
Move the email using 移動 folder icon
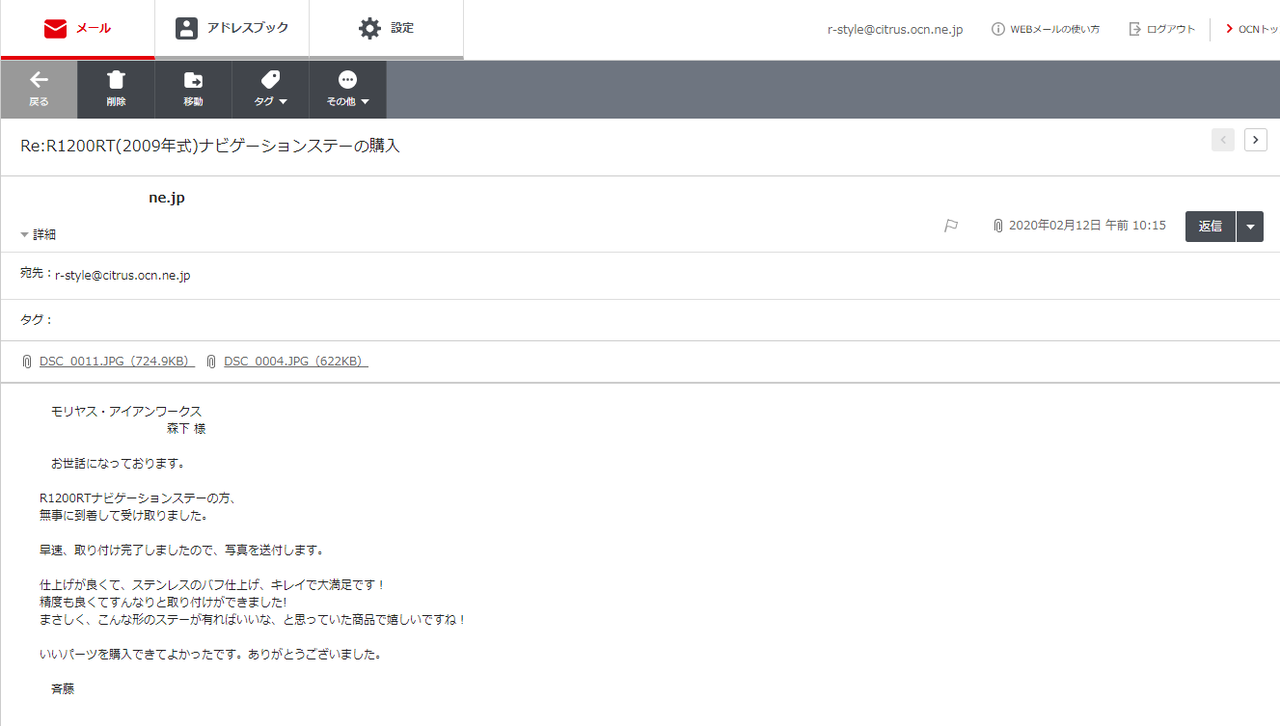193,89
